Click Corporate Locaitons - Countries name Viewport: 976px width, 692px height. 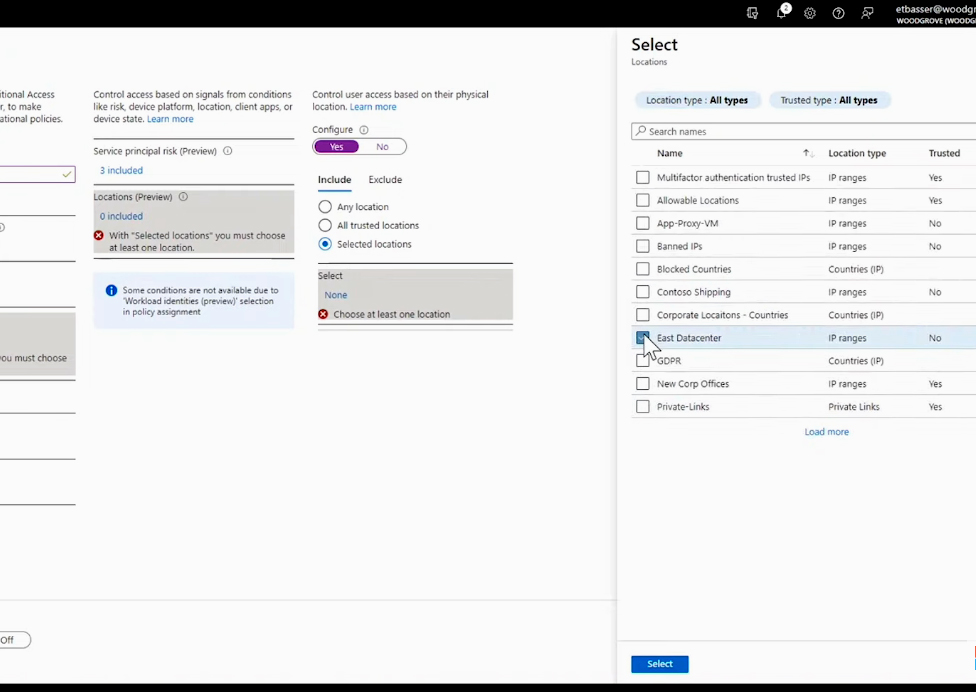pyautogui.click(x=722, y=315)
